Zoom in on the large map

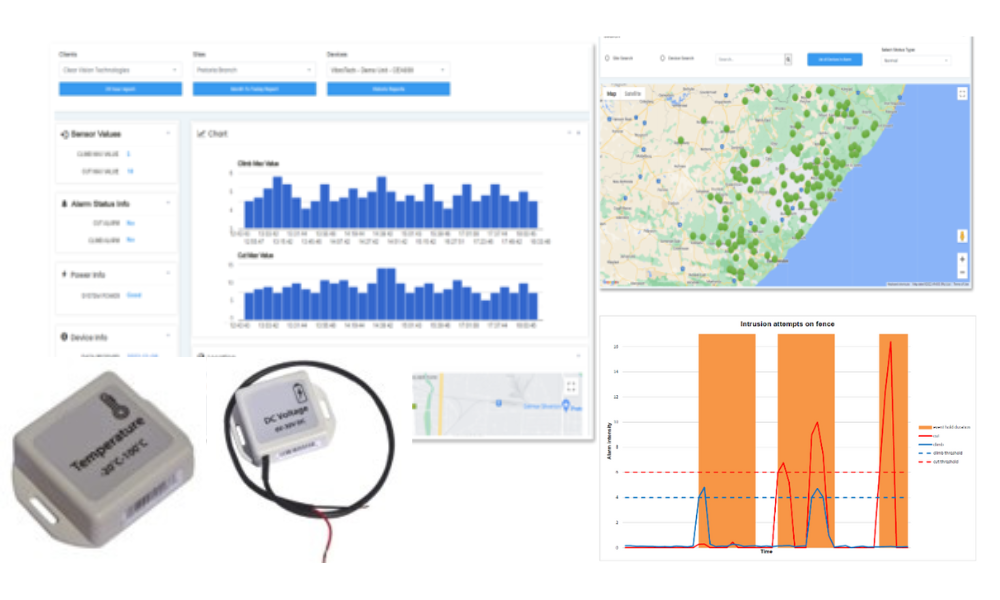(962, 258)
